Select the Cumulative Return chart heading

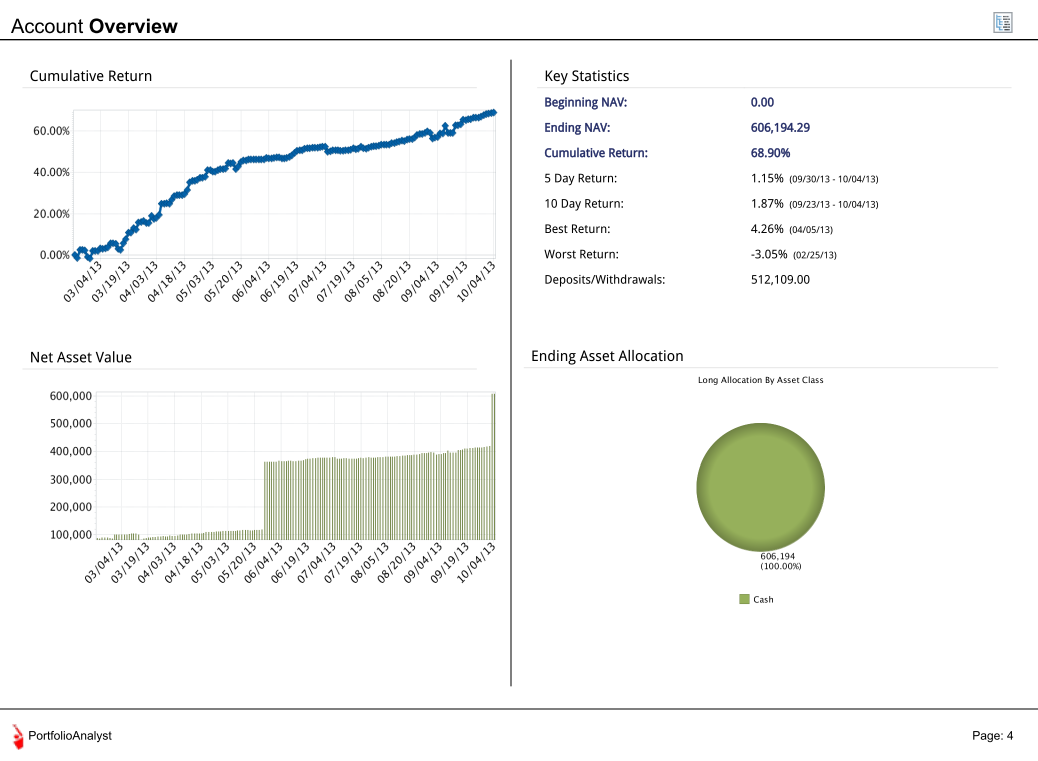(91, 76)
